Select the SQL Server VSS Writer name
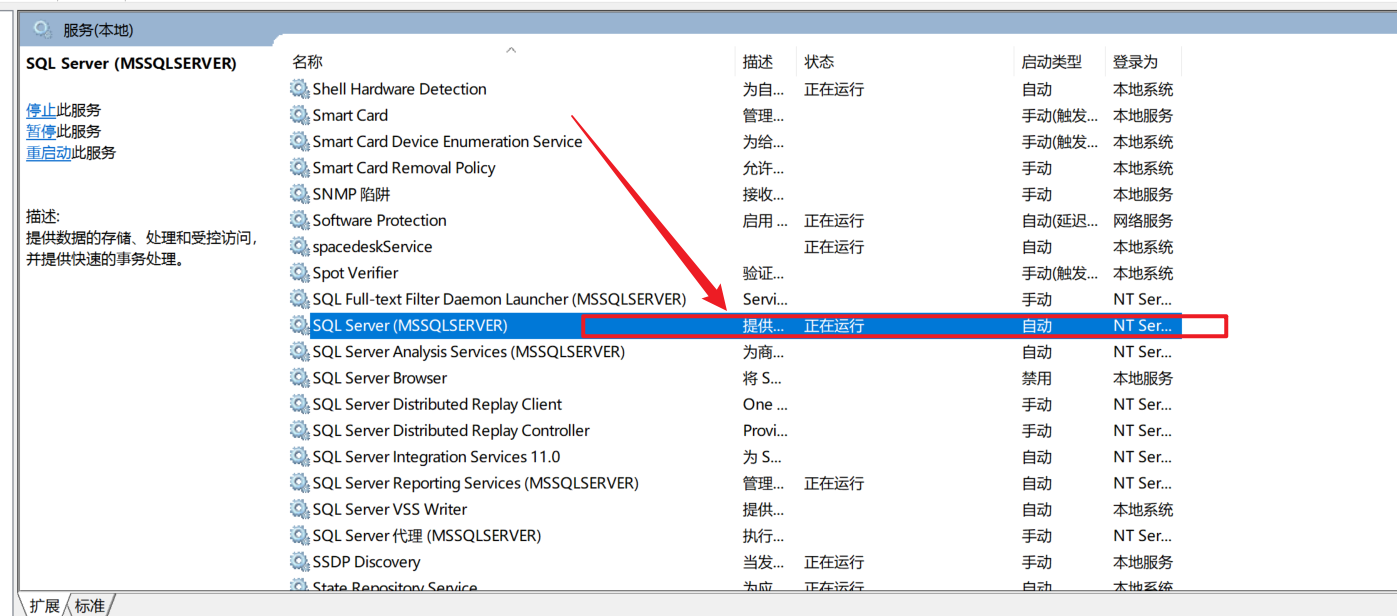Screen dimensions: 1397x616 pos(390,509)
